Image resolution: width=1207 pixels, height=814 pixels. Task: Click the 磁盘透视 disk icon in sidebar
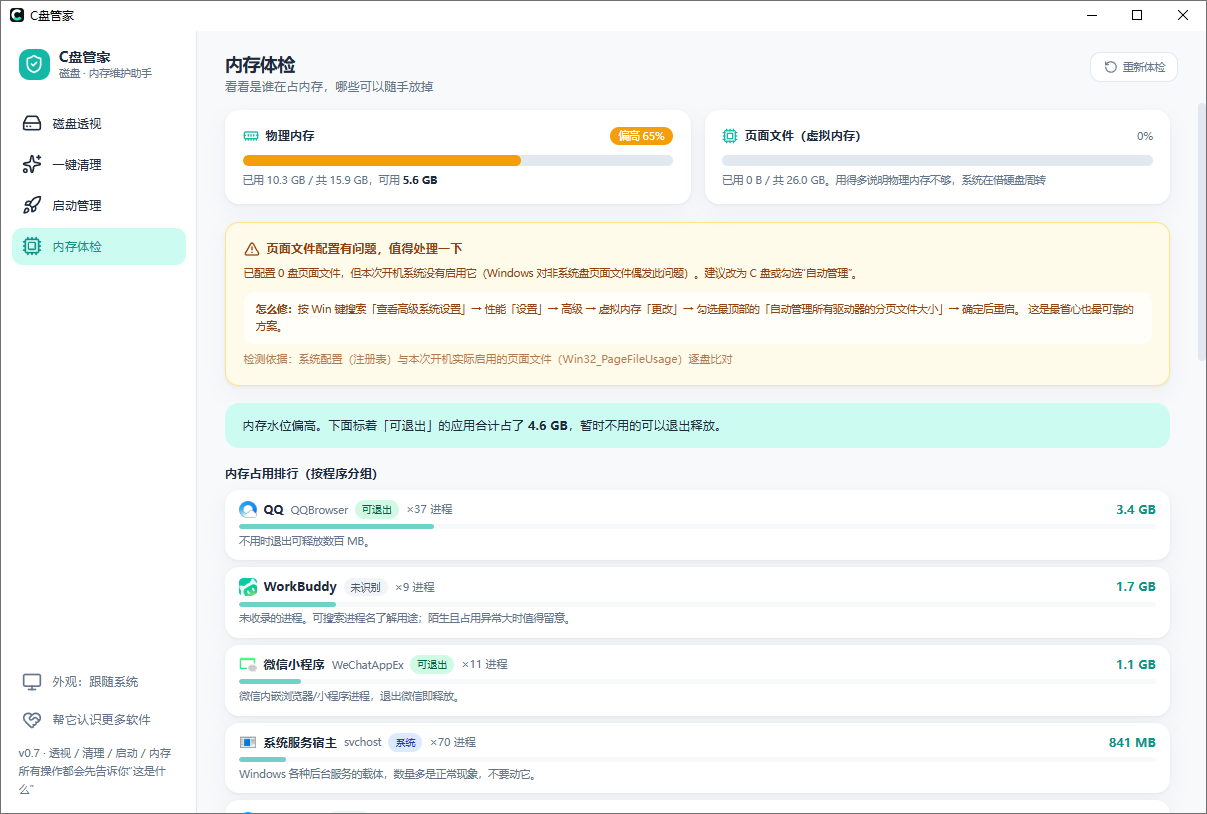[32, 123]
